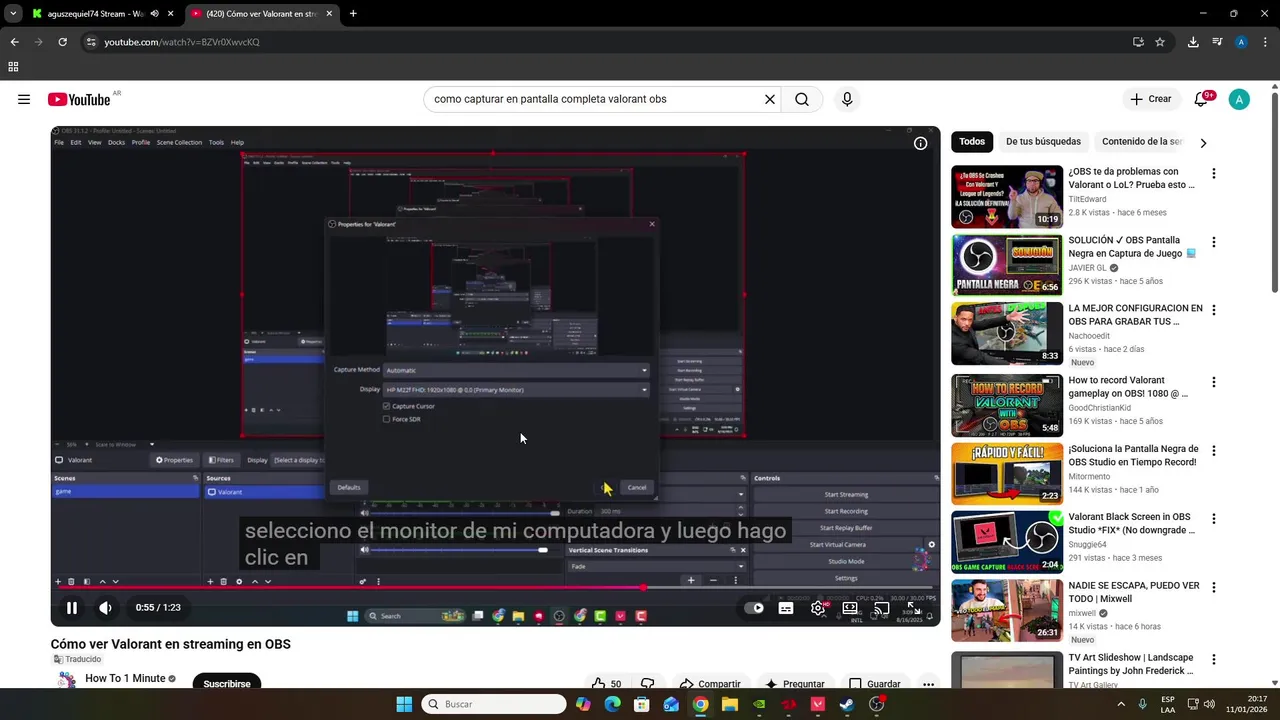Go to YouTube home via logo
1280x720 pixels.
pos(79,99)
